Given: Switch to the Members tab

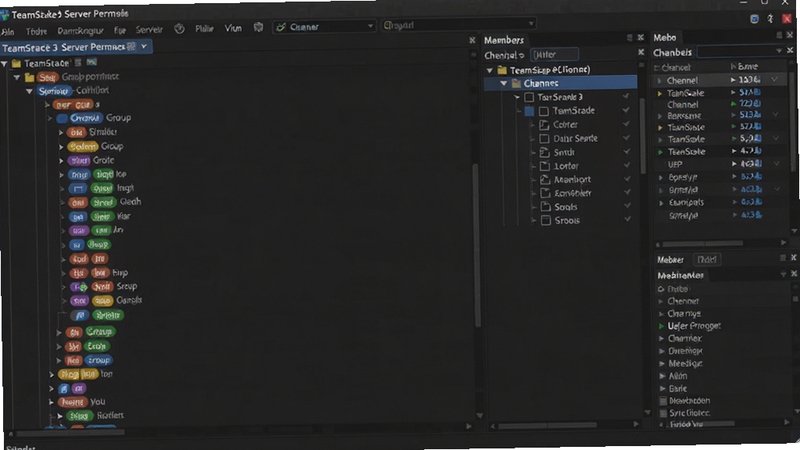Looking at the screenshot, I should coord(504,40).
